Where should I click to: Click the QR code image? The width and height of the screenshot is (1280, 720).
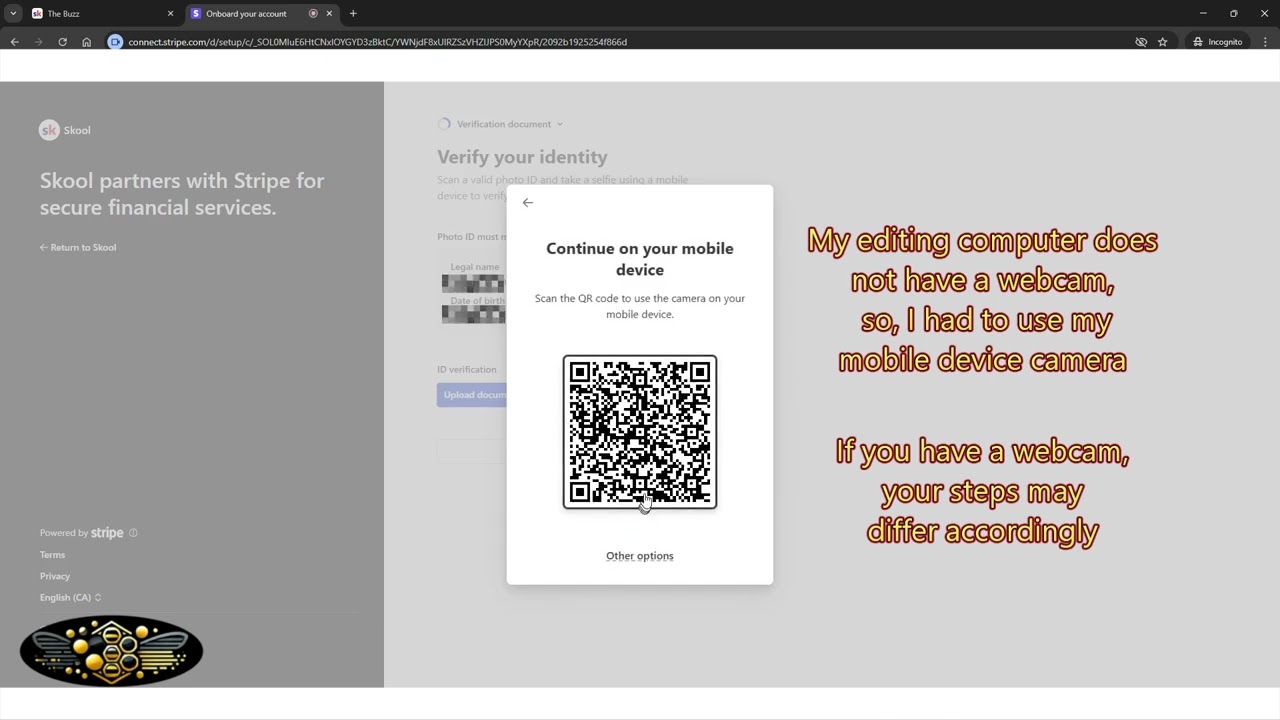tap(640, 432)
